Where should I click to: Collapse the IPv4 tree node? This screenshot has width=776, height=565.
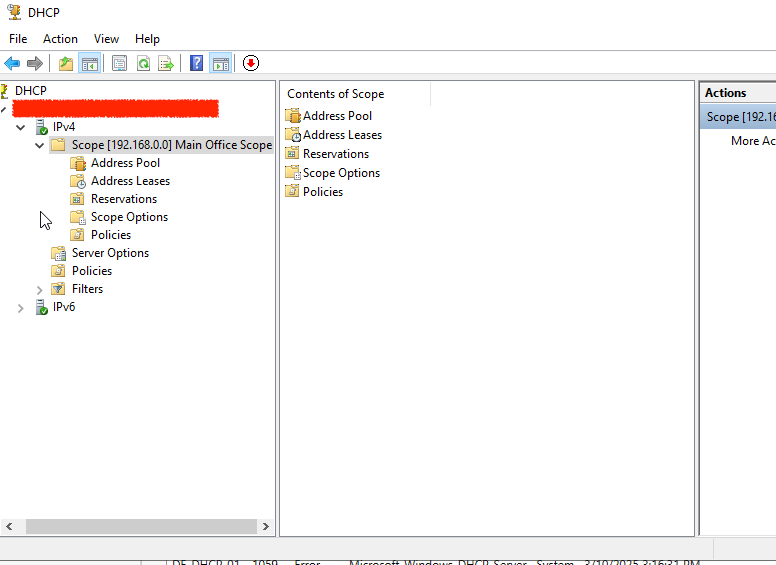(21, 127)
